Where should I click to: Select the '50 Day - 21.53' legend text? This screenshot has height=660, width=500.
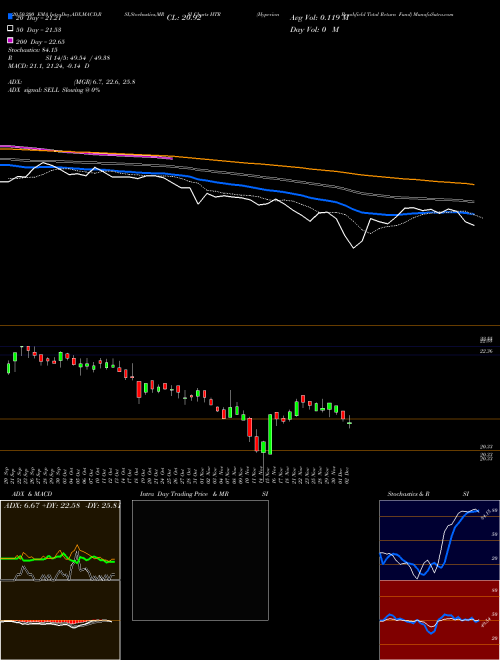click(39, 30)
